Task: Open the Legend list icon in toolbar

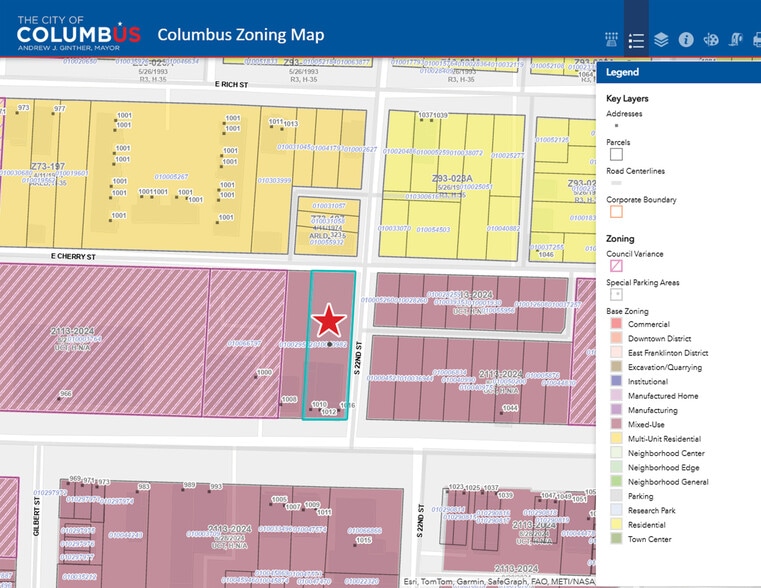Action: 636,40
